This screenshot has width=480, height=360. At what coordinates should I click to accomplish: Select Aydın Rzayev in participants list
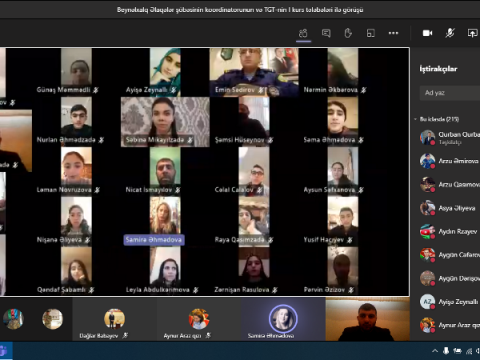(x=449, y=231)
